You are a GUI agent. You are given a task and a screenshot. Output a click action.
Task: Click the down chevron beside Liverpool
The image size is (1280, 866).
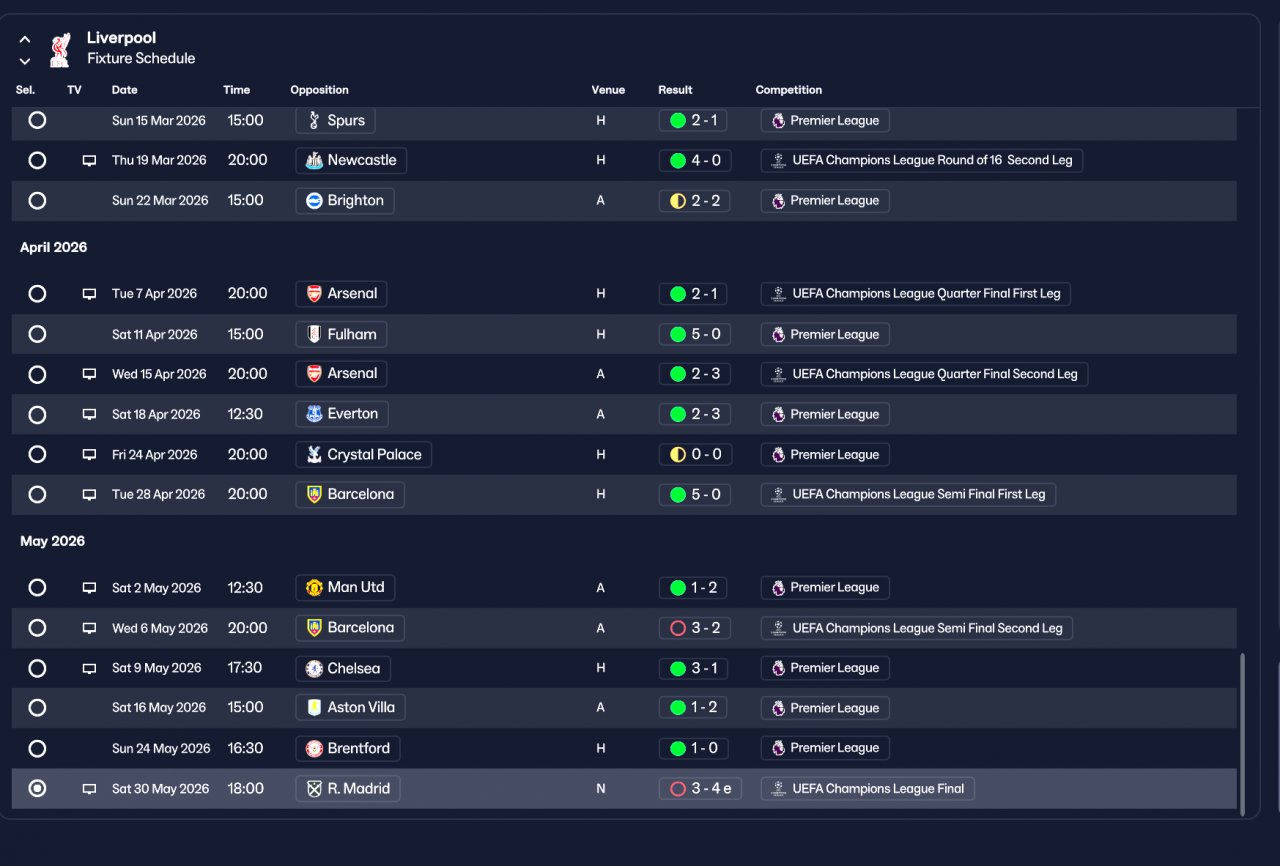(x=25, y=61)
